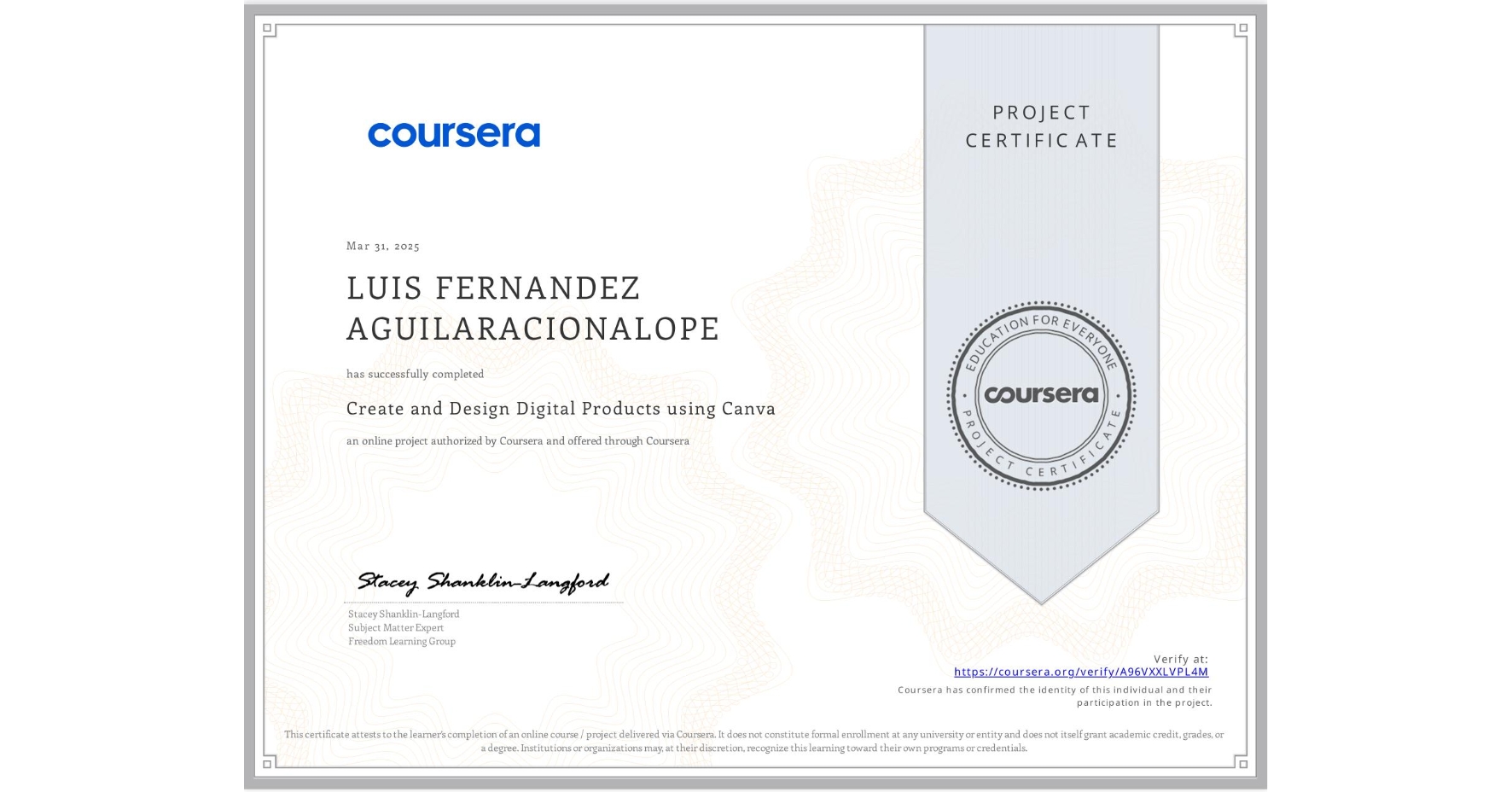This screenshot has width=1512, height=792.
Task: Click 'has successfully completed' text
Action: [x=415, y=374]
